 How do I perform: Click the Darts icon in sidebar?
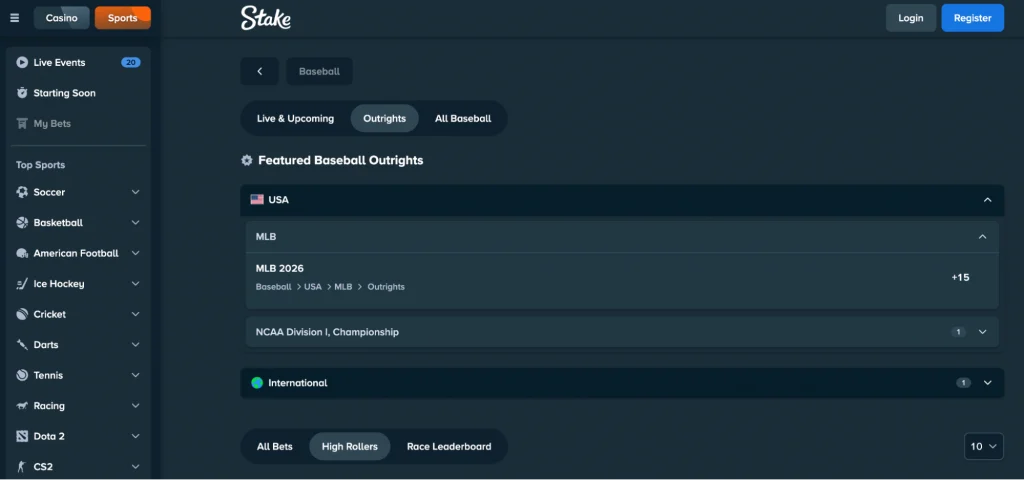point(22,345)
